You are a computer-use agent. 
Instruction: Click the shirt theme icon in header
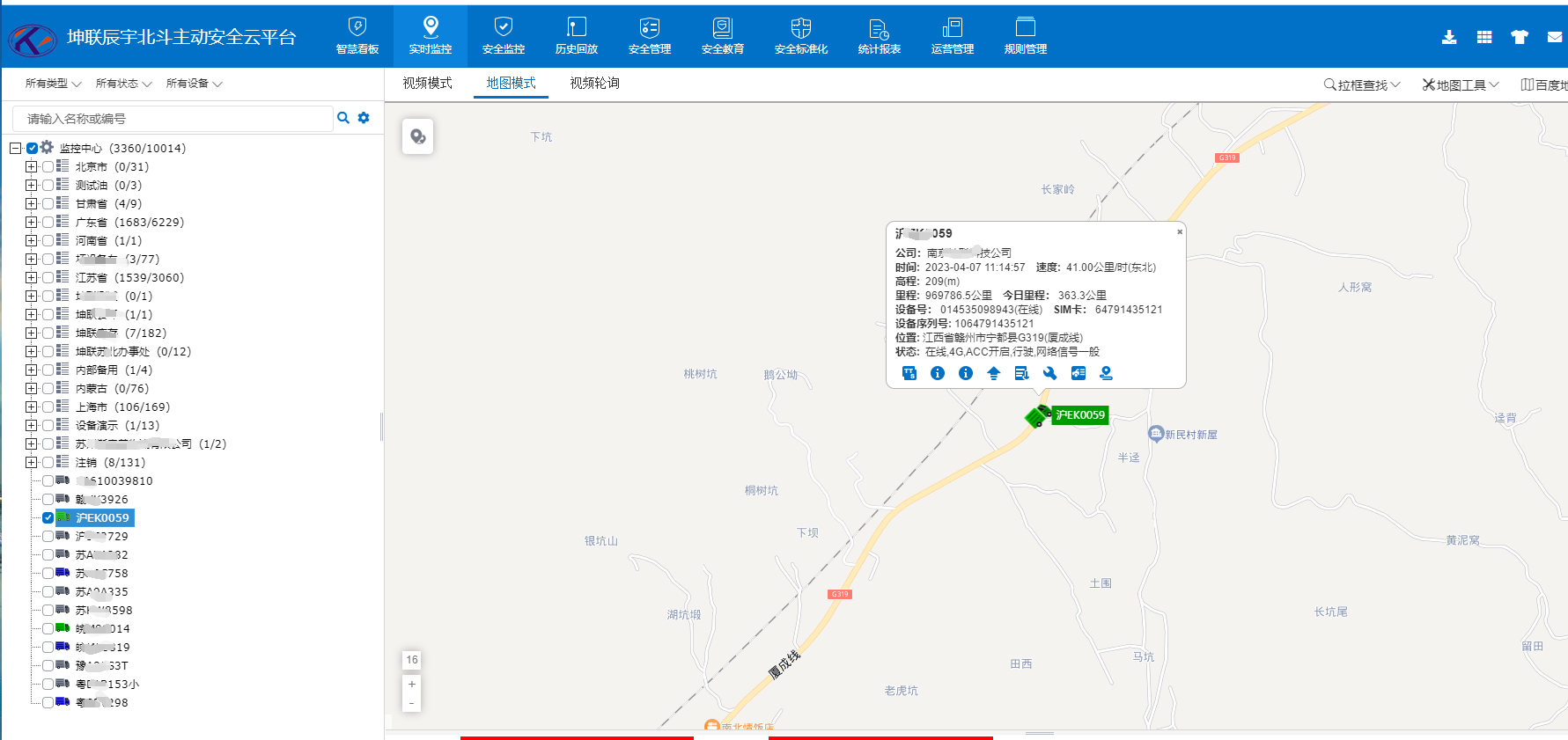tap(1520, 37)
